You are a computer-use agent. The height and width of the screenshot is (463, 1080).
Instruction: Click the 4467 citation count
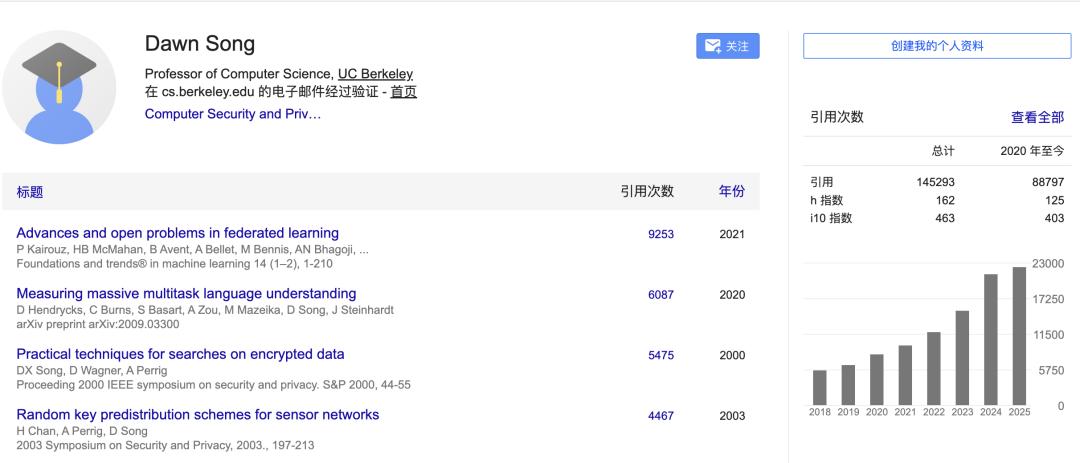pyautogui.click(x=661, y=415)
